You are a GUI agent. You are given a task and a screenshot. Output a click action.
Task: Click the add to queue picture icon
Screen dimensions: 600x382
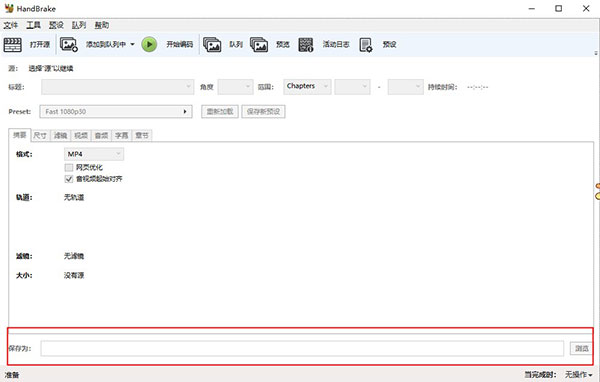pyautogui.click(x=69, y=45)
